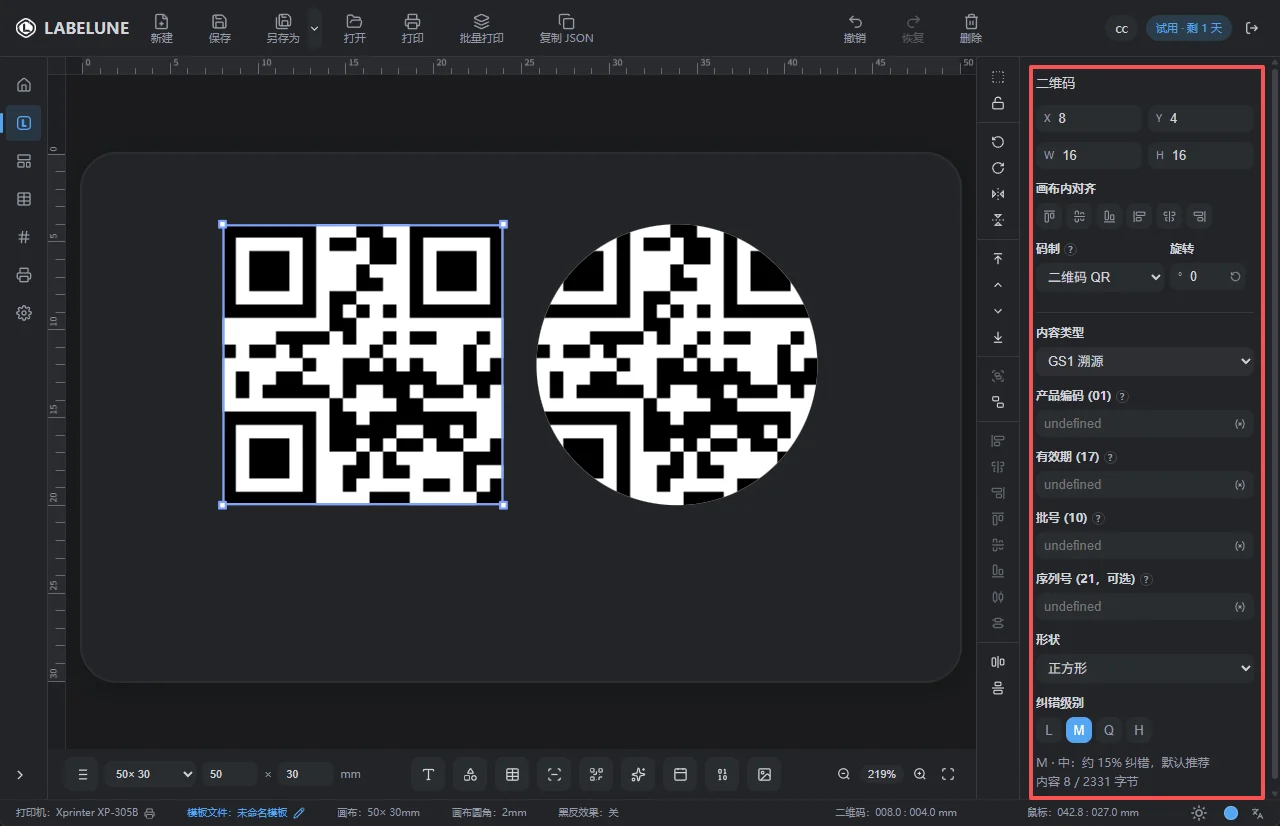1280x826 pixels.
Task: Reset rotation with the circular arrow icon
Action: [x=1235, y=277]
